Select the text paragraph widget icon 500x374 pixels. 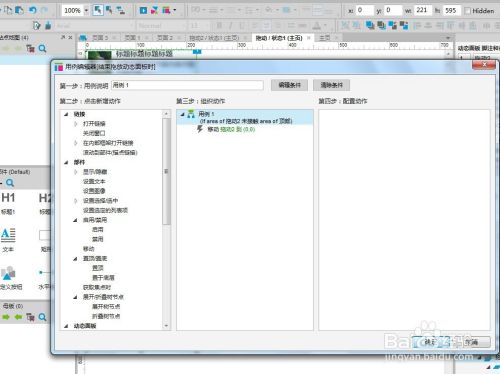(8, 235)
